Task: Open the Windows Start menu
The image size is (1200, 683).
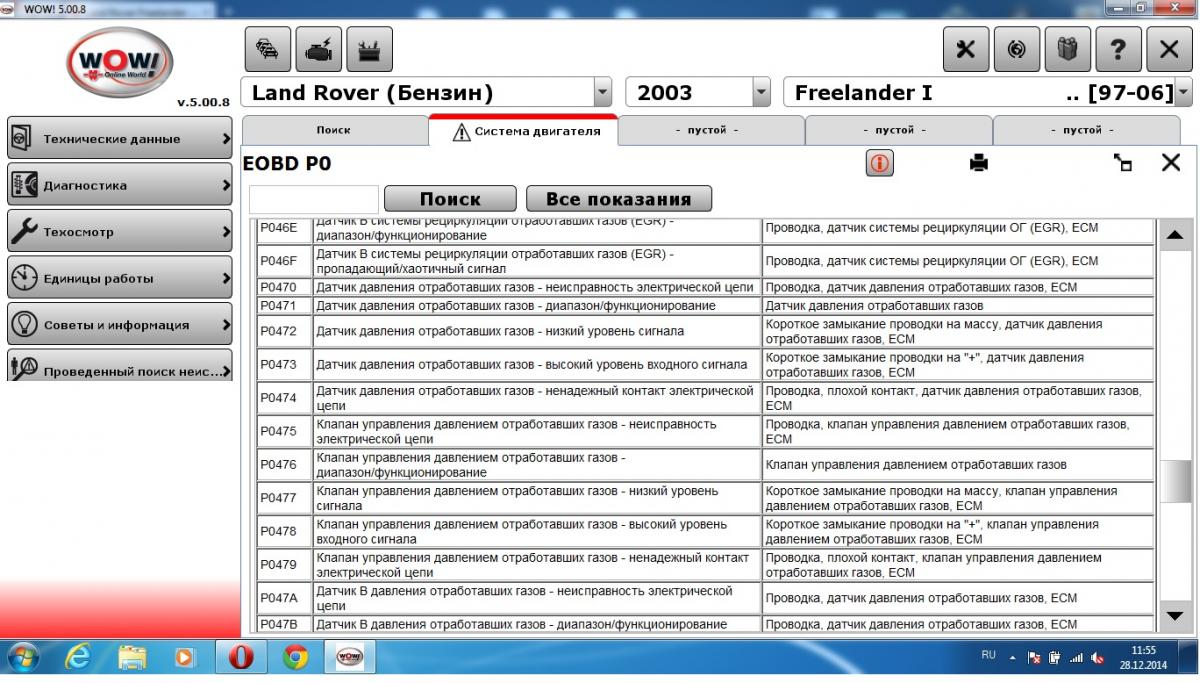Action: 22,657
